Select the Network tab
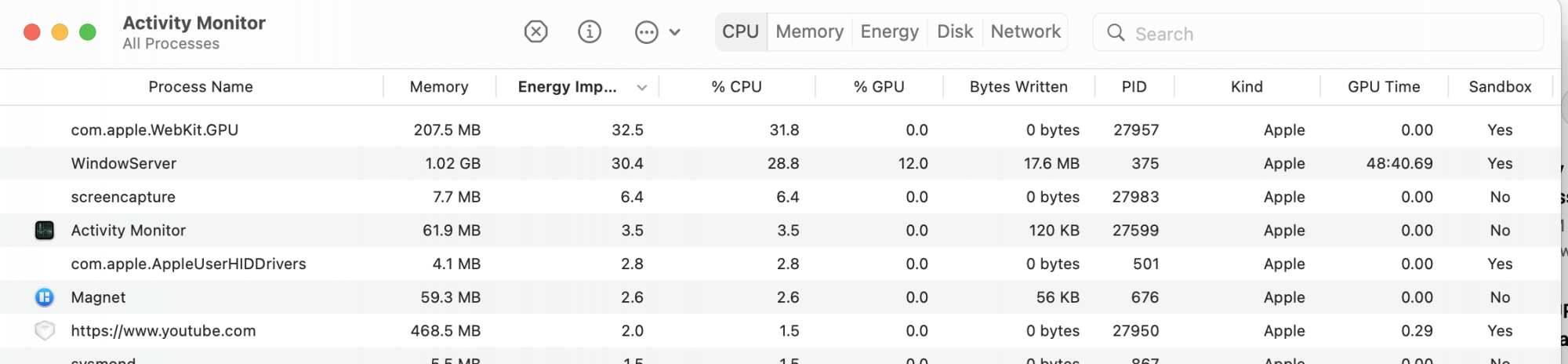 1025,32
